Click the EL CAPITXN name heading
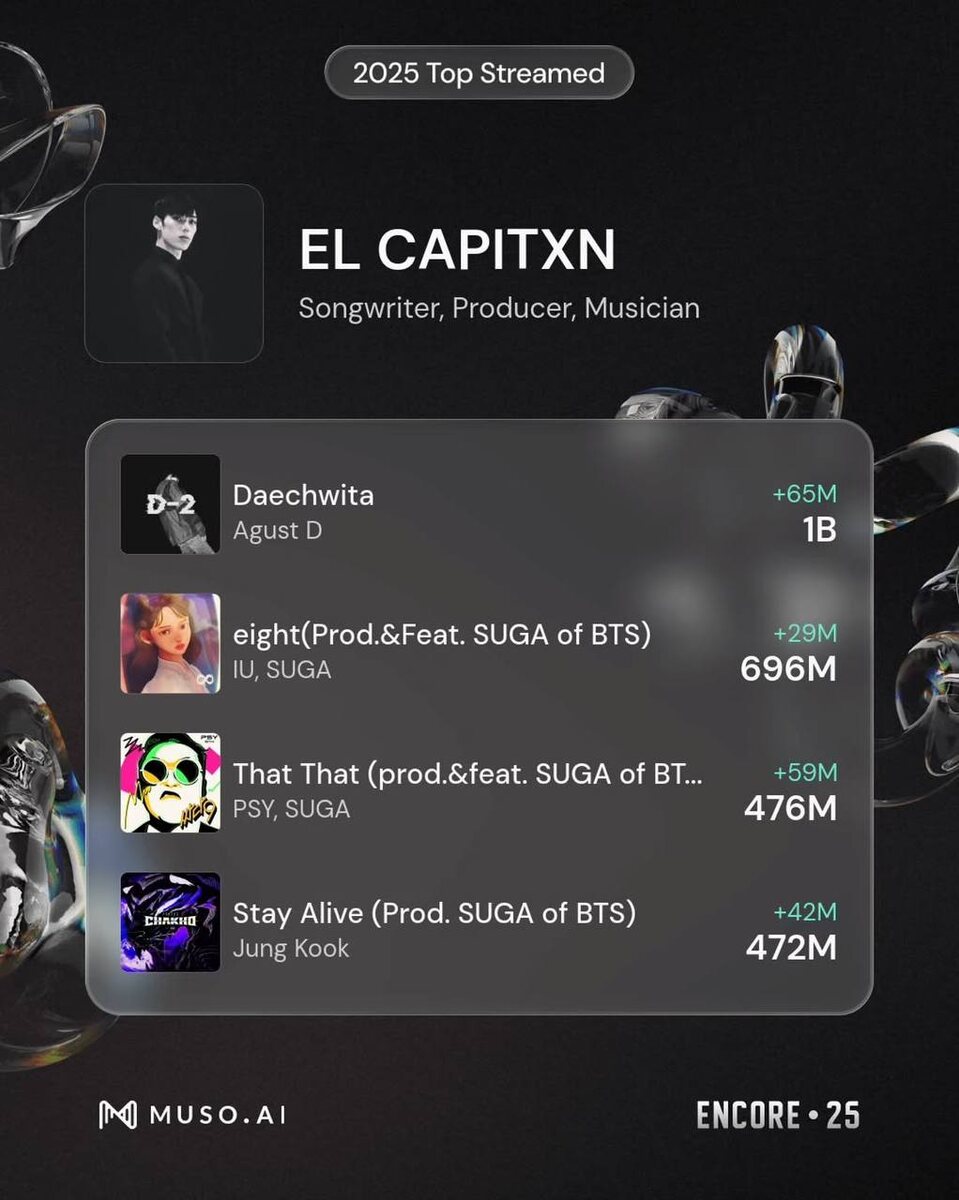The image size is (959, 1200). (x=458, y=251)
